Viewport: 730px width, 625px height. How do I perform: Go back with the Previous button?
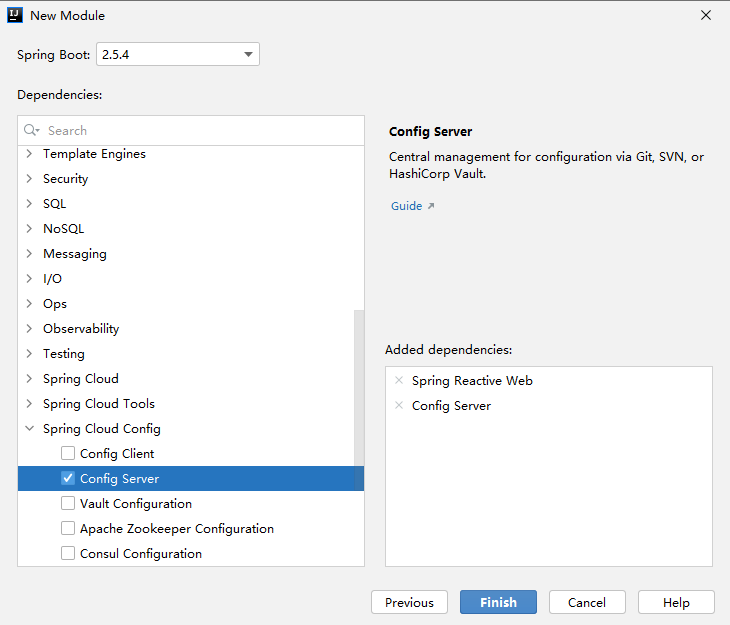(x=409, y=602)
